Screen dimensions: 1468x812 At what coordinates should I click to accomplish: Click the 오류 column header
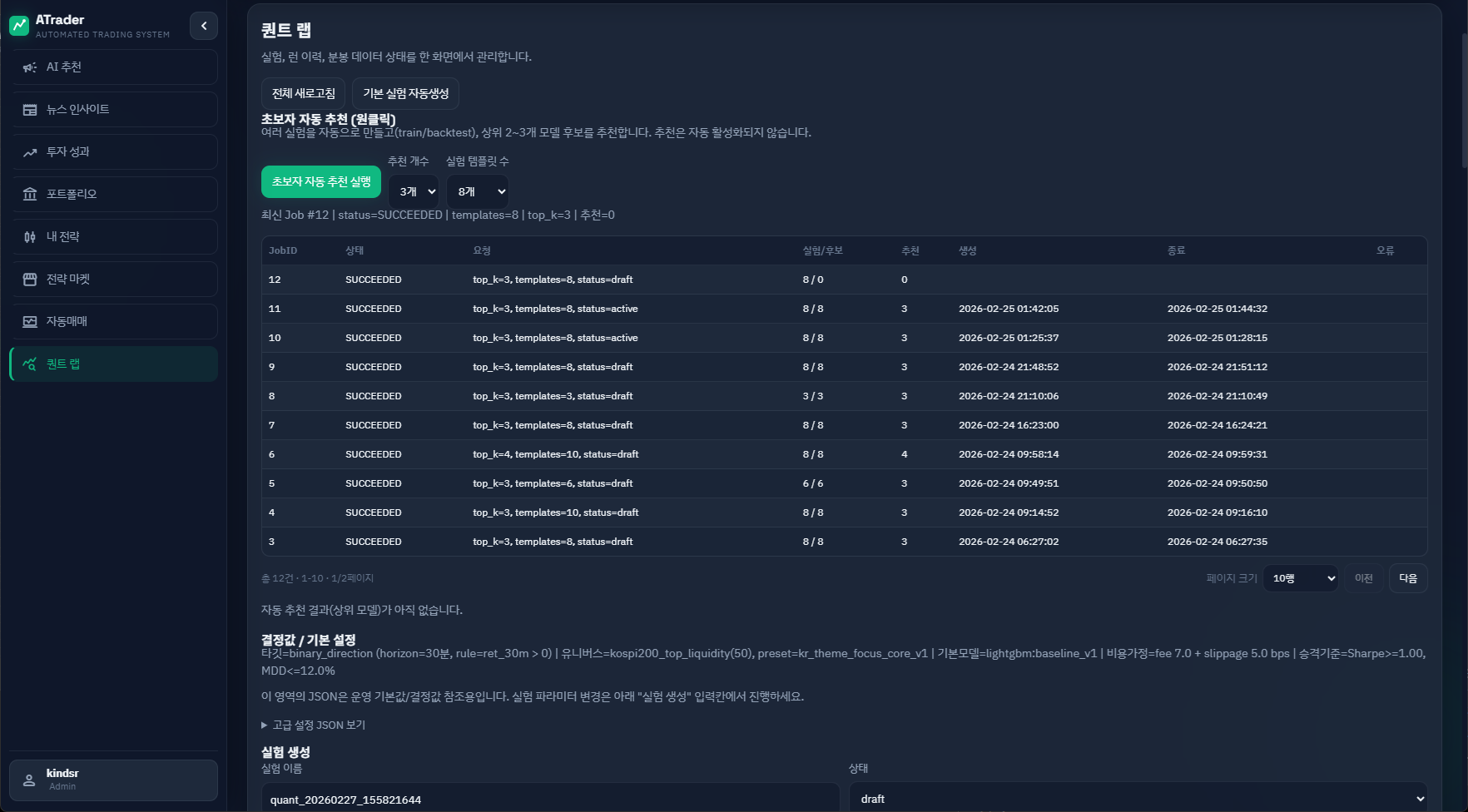tap(1386, 250)
